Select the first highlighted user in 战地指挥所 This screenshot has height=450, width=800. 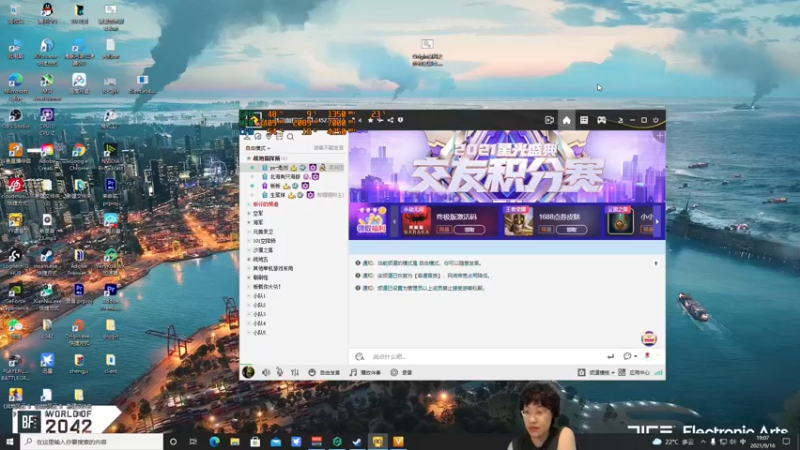pyautogui.click(x=294, y=167)
